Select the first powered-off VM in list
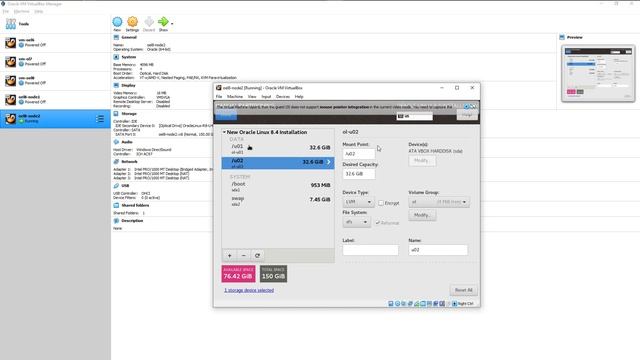Viewport: 640px width, 360px height. point(55,42)
